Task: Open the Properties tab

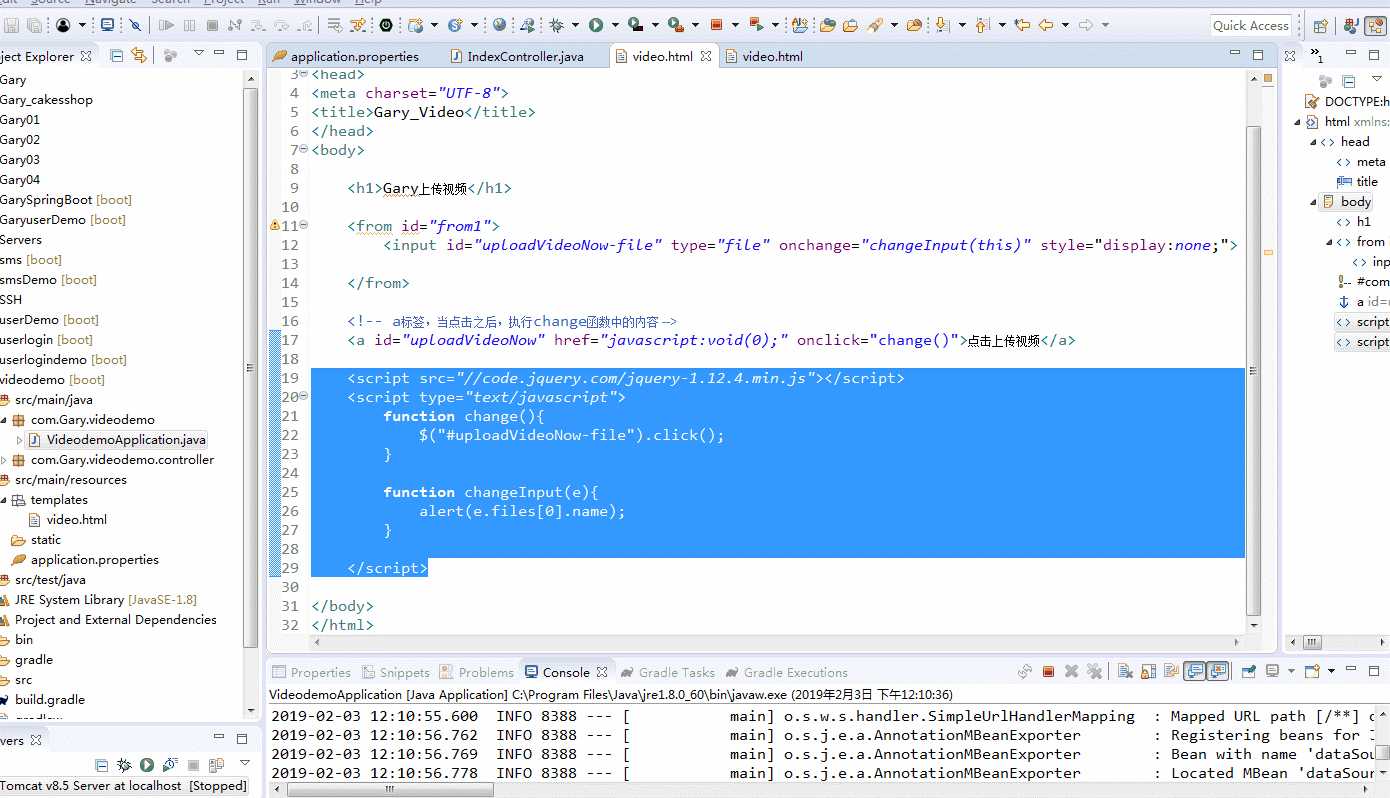Action: [x=311, y=672]
